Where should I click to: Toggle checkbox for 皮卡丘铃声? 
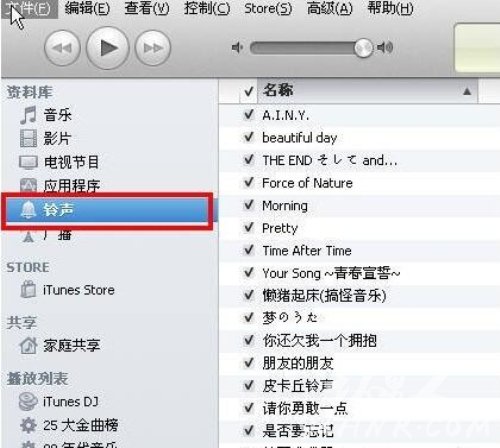click(x=249, y=386)
